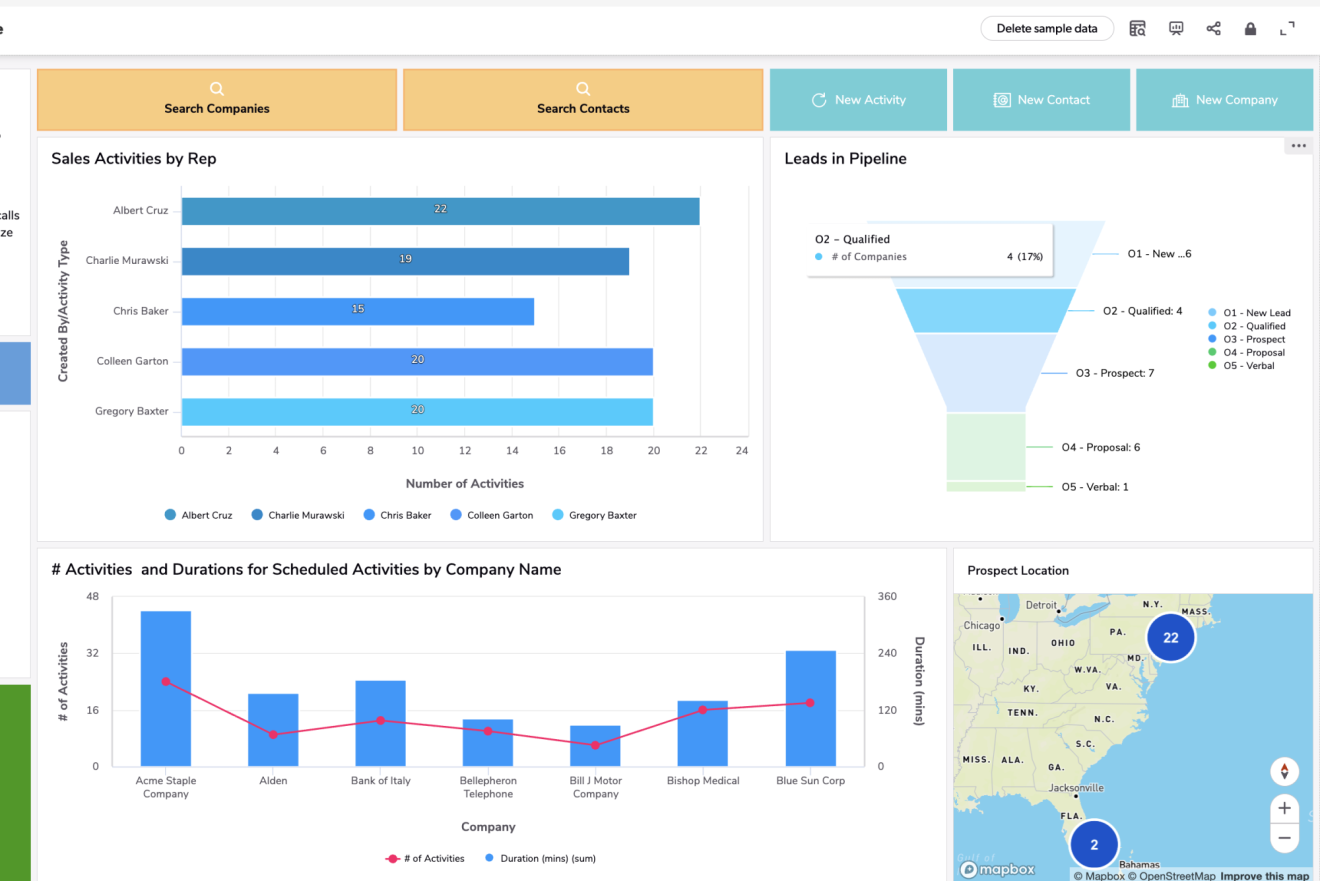1320x881 pixels.
Task: Toggle the O3 - Prospect legend color swatch
Action: tap(1212, 339)
